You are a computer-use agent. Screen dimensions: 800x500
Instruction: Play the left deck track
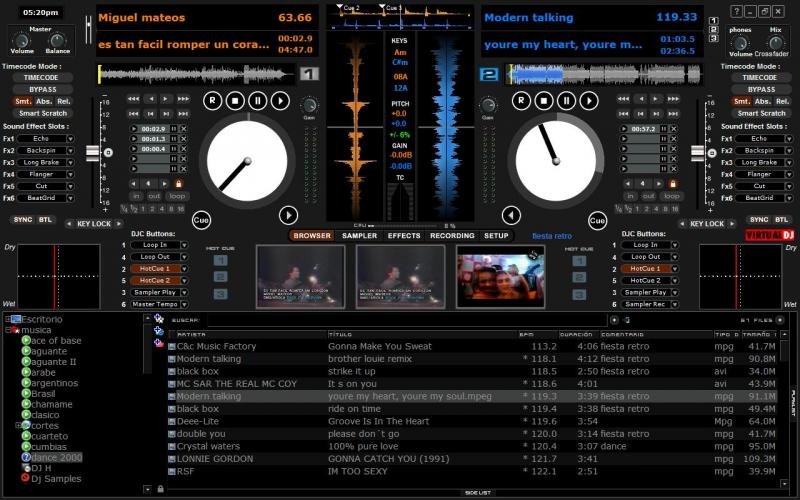click(280, 101)
